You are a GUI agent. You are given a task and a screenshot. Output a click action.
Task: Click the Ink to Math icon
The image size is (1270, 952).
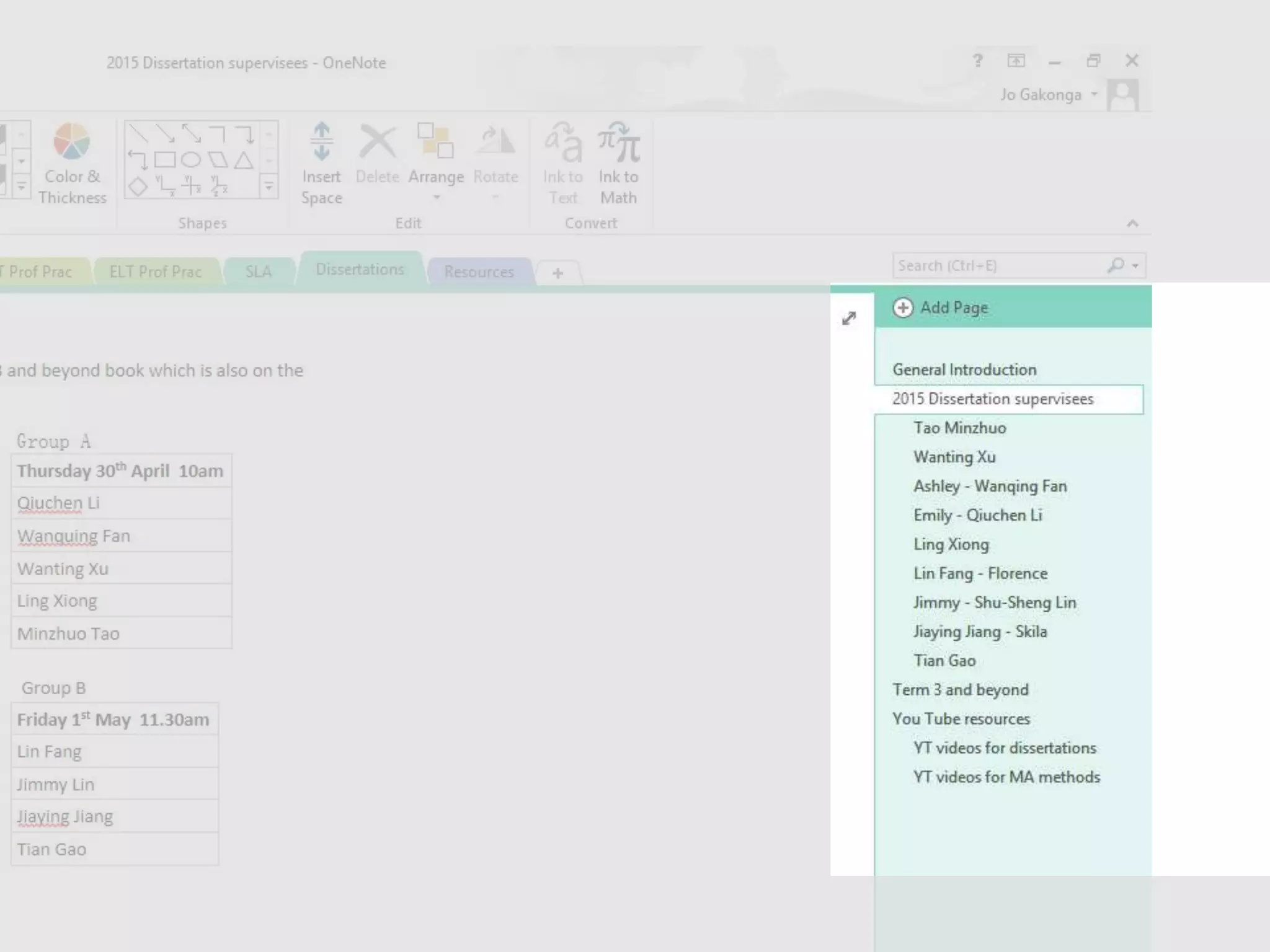618,143
